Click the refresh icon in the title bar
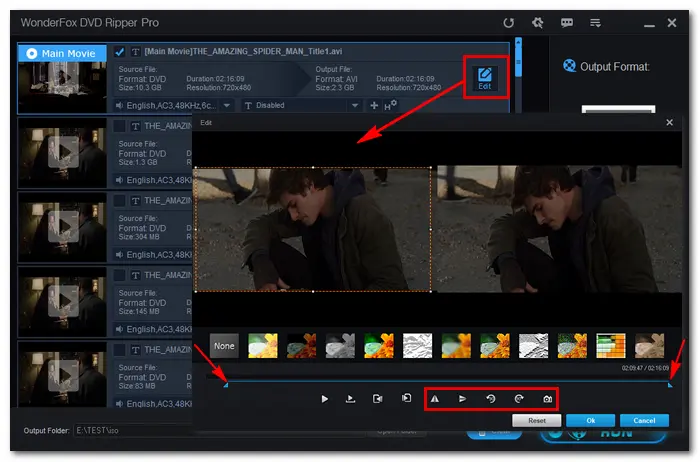700x462 pixels. coord(508,23)
